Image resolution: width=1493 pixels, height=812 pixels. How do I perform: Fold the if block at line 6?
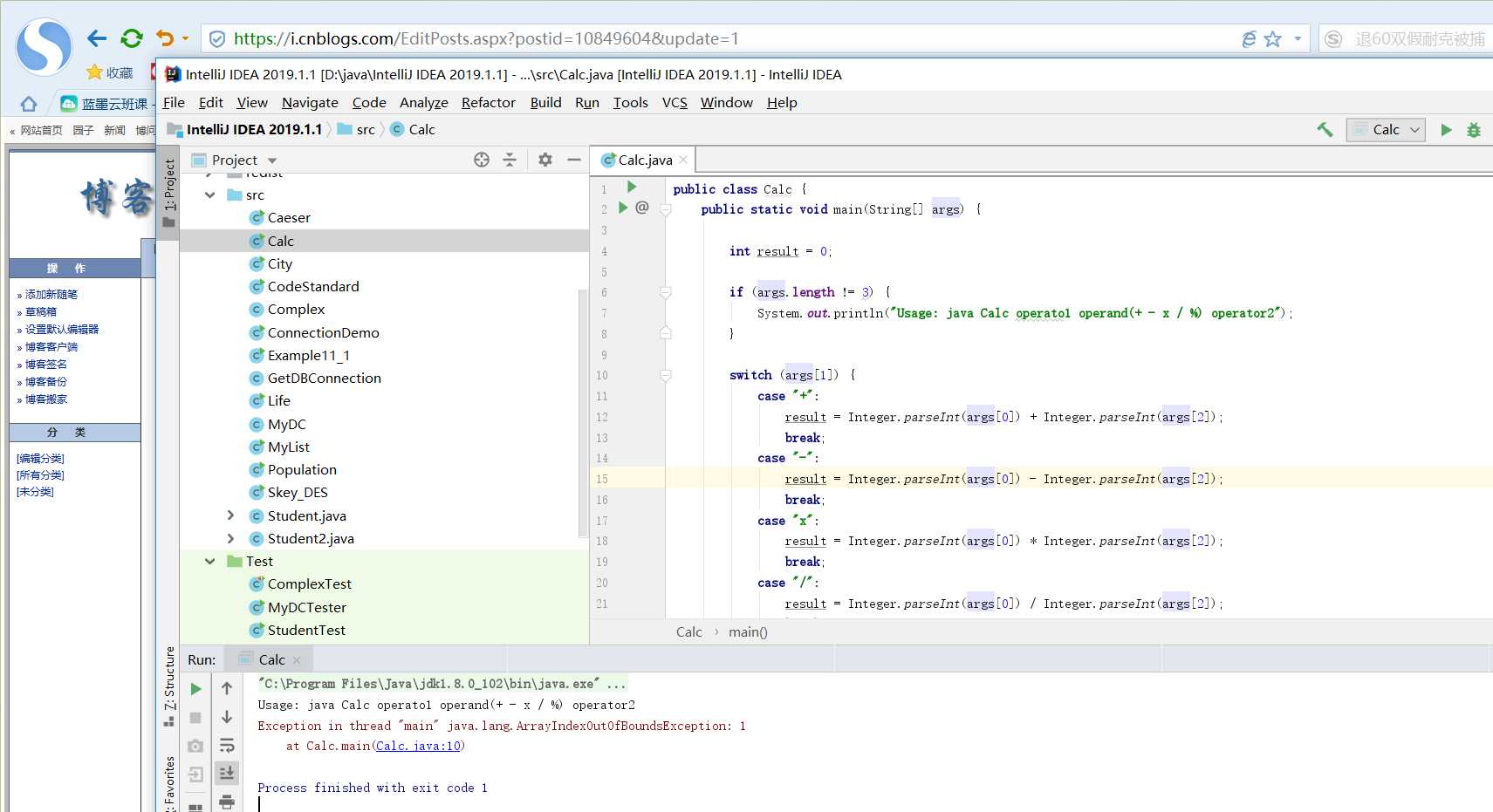pyautogui.click(x=665, y=292)
